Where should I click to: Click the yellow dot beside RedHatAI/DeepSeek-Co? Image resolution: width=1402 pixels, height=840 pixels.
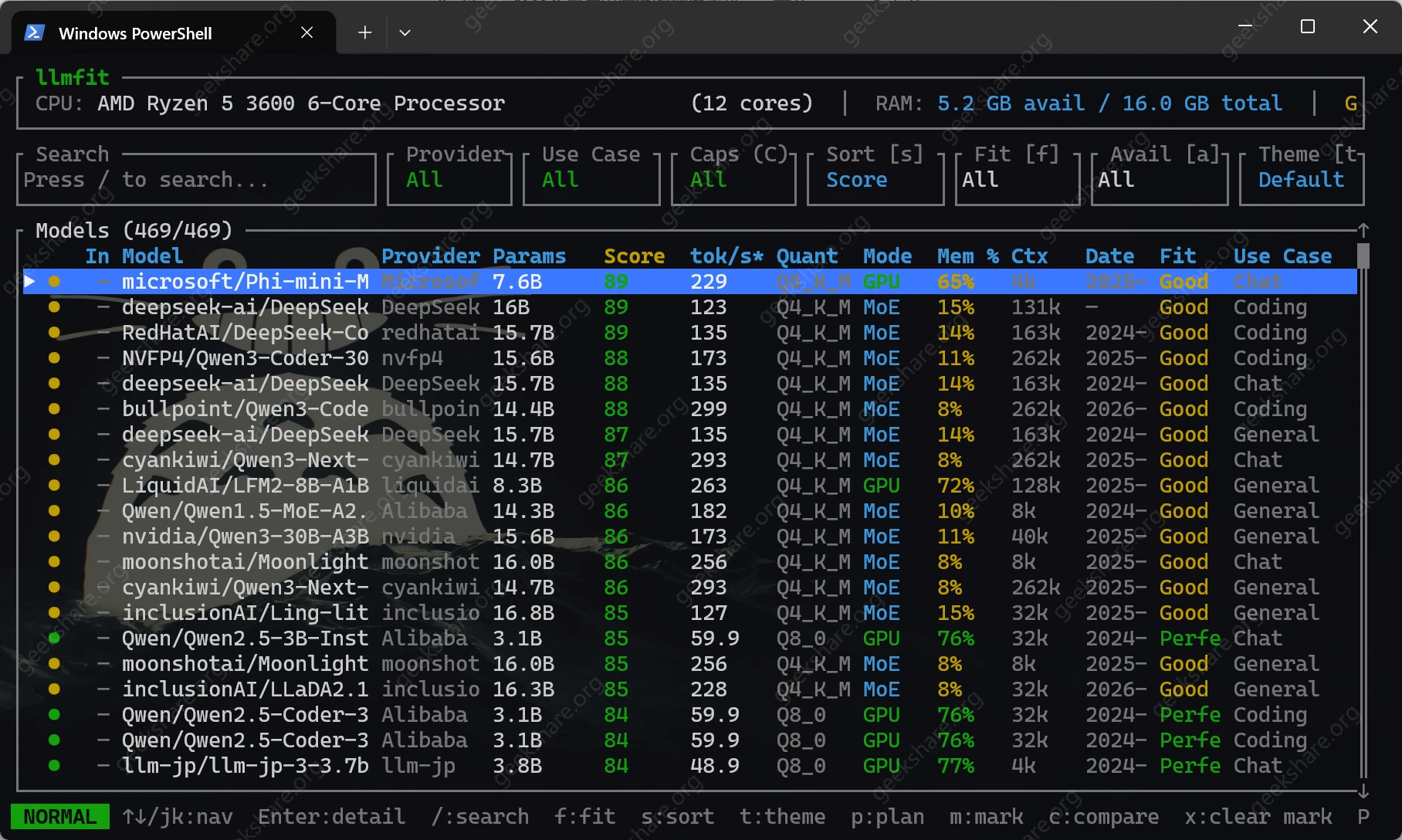(54, 333)
